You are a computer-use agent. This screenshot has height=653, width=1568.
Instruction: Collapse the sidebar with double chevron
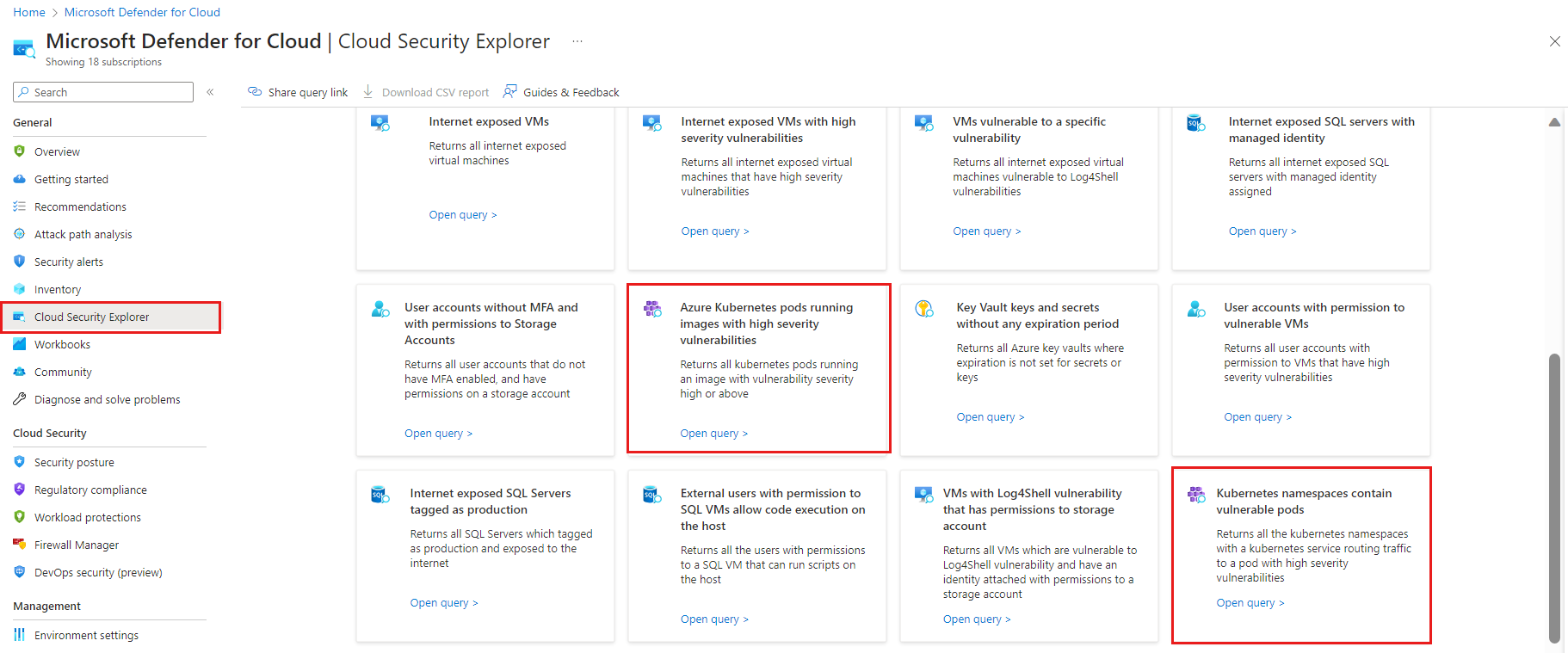click(210, 92)
